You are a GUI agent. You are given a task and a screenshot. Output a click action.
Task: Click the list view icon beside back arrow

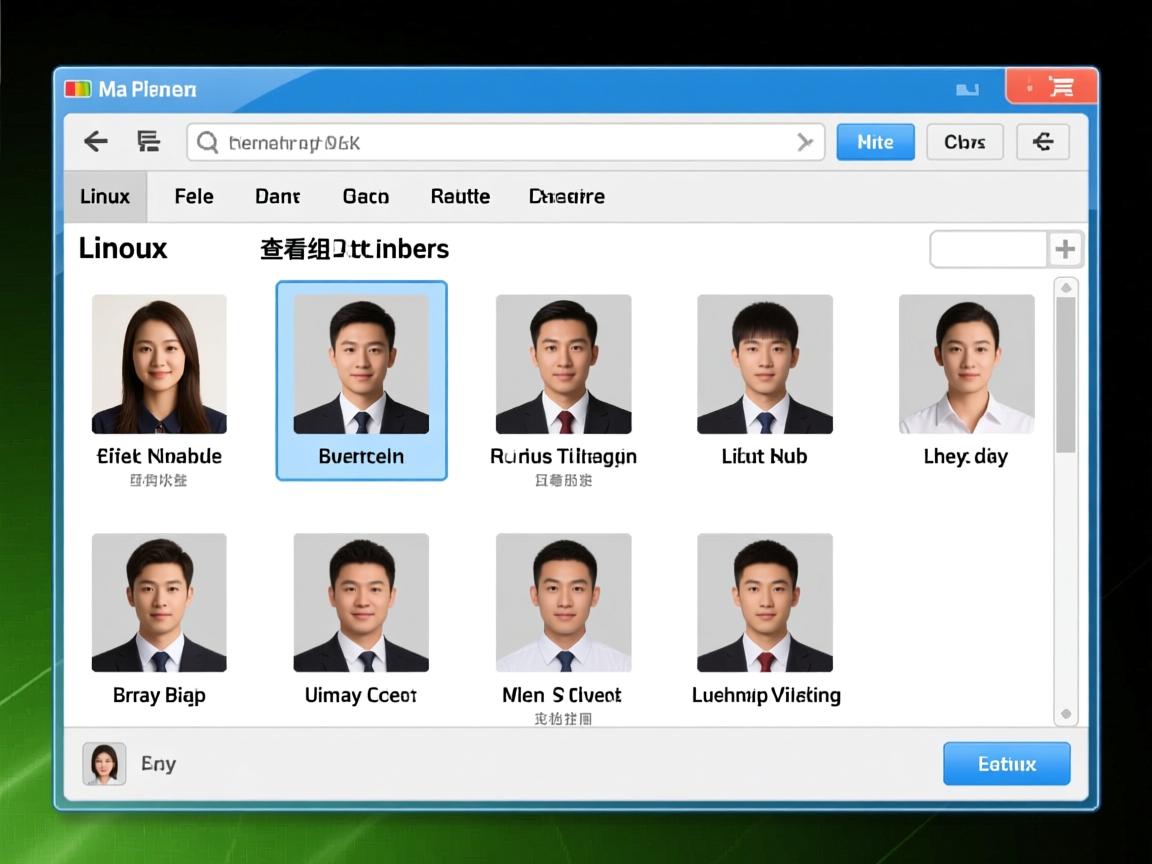(x=148, y=142)
